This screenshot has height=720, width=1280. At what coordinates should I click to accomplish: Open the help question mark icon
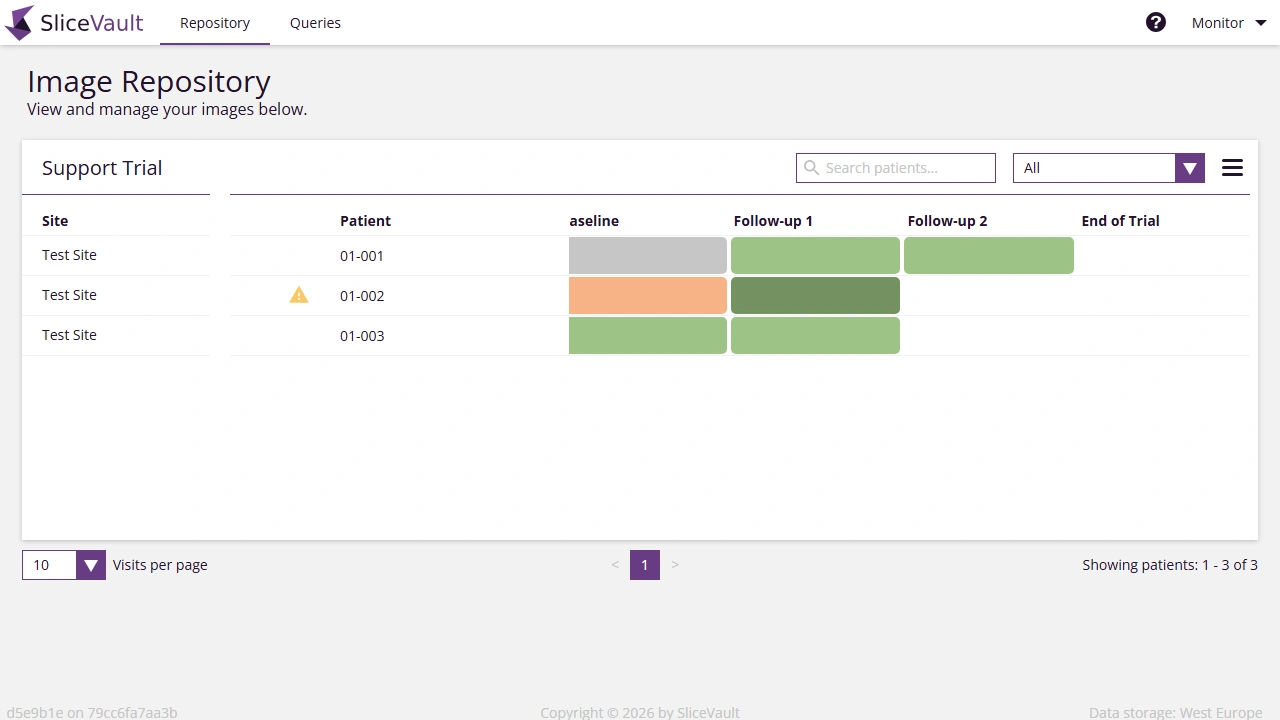point(1156,21)
